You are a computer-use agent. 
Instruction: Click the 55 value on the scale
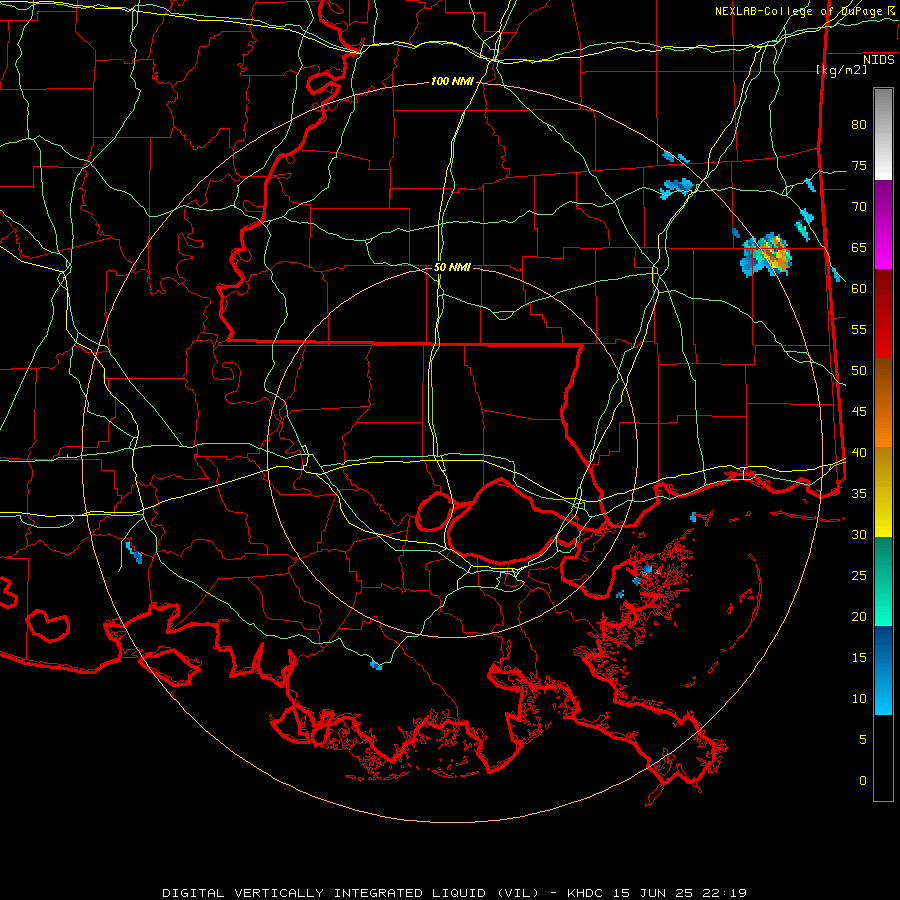click(x=859, y=329)
